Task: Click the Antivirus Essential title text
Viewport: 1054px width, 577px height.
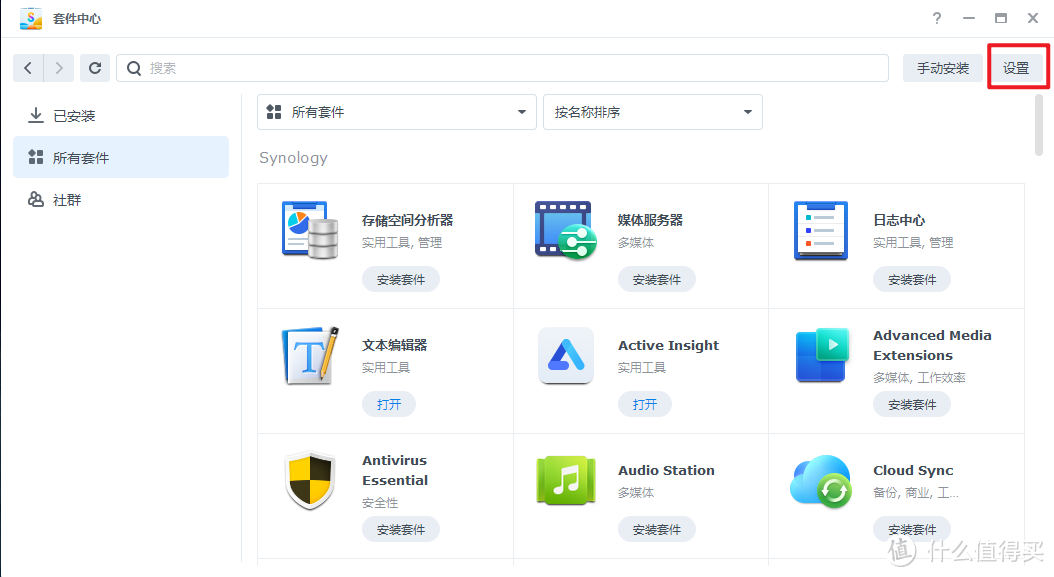Action: tap(395, 470)
